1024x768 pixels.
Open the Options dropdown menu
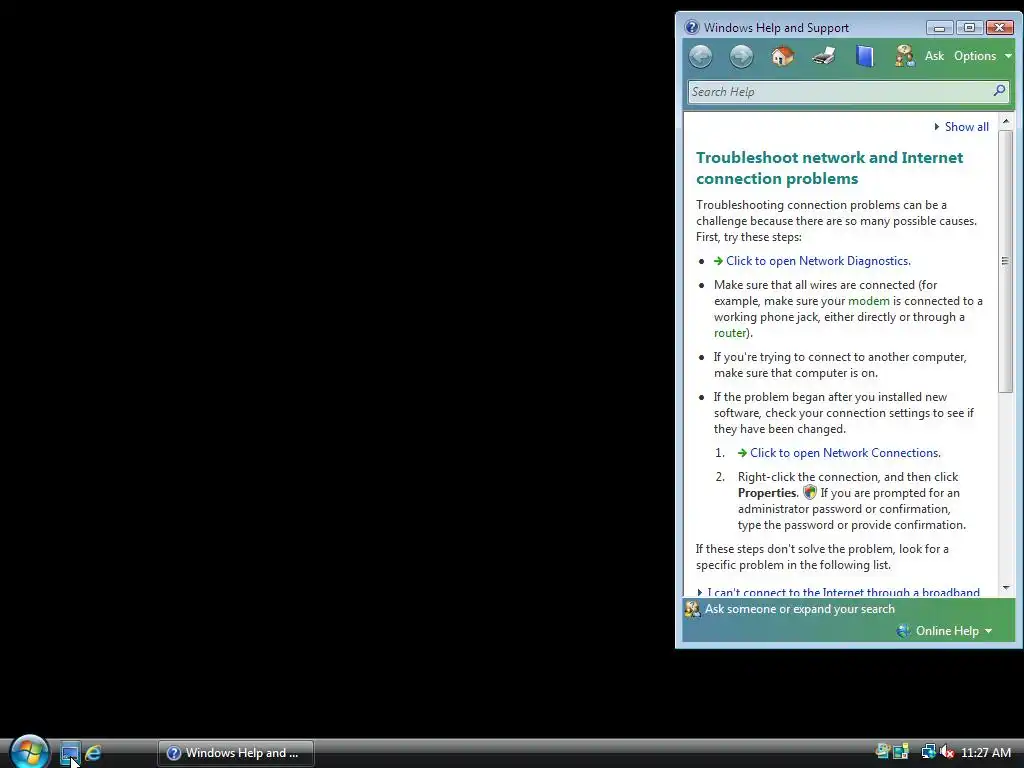(x=982, y=56)
